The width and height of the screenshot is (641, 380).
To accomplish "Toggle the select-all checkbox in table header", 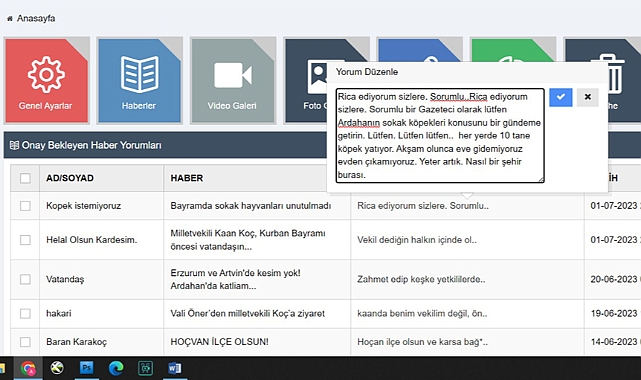I will (25, 178).
